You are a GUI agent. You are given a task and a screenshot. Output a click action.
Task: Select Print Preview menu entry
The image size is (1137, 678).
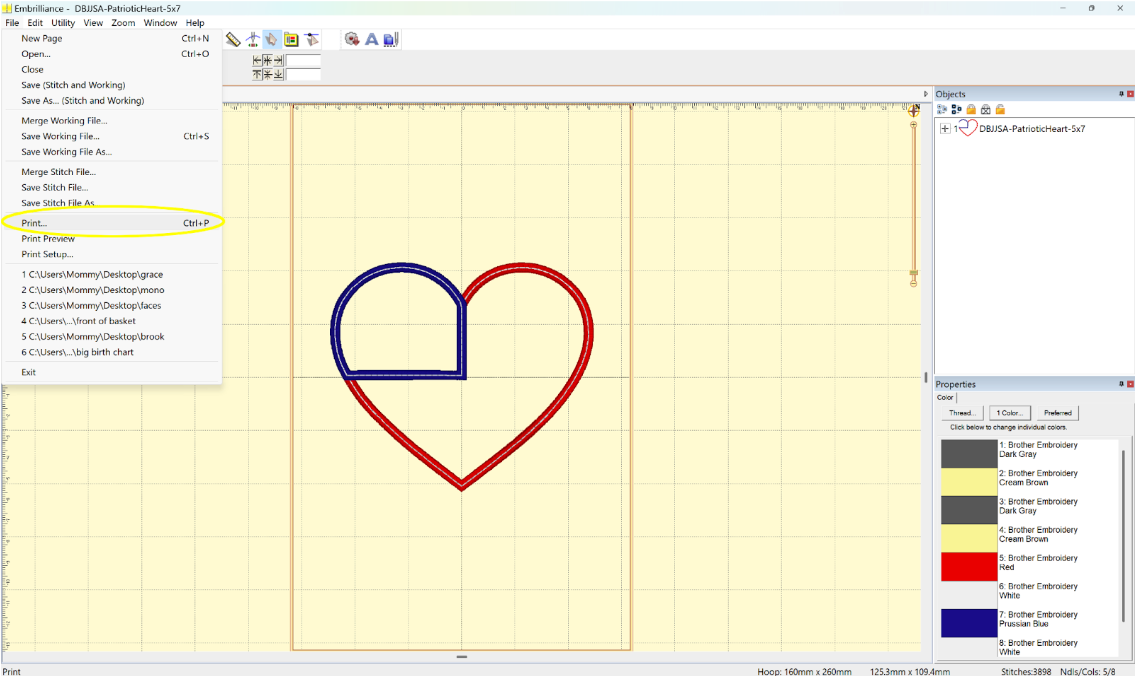coord(48,239)
